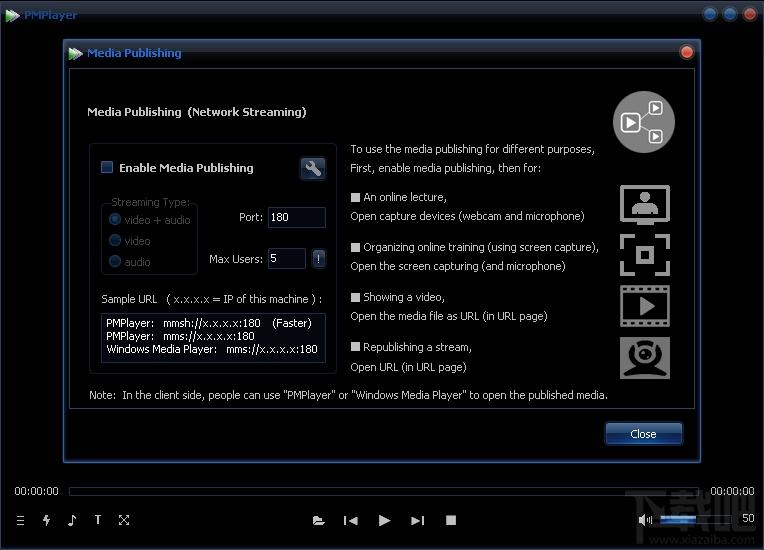The width and height of the screenshot is (764, 550).
Task: Mute audio with the speaker icon
Action: tap(645, 520)
